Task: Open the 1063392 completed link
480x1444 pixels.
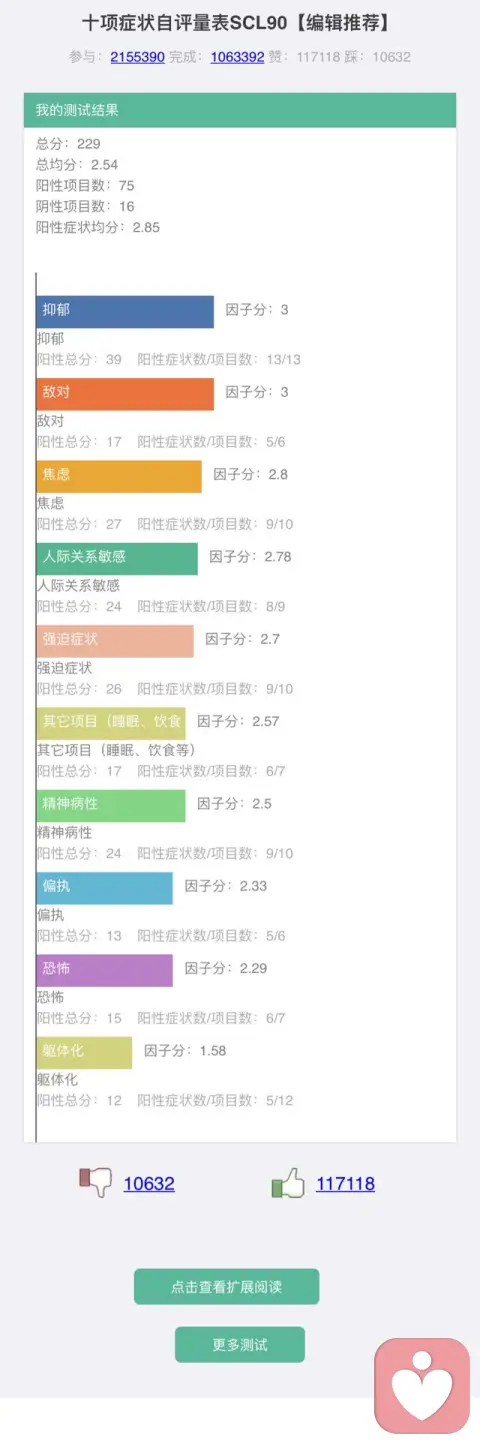Action: [237, 57]
